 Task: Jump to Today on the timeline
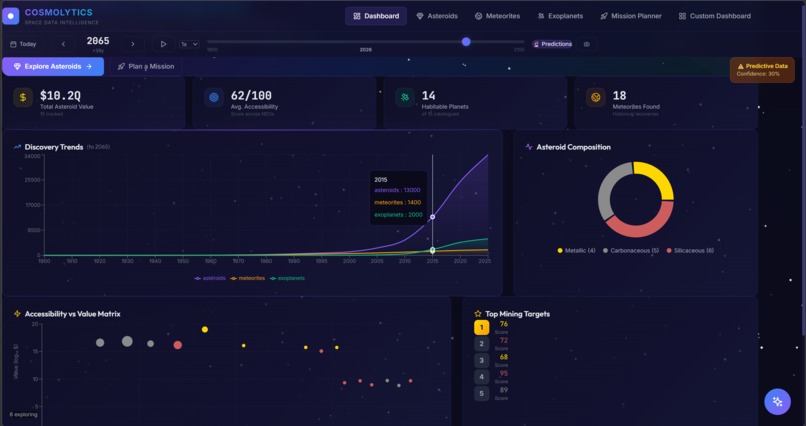[23, 44]
